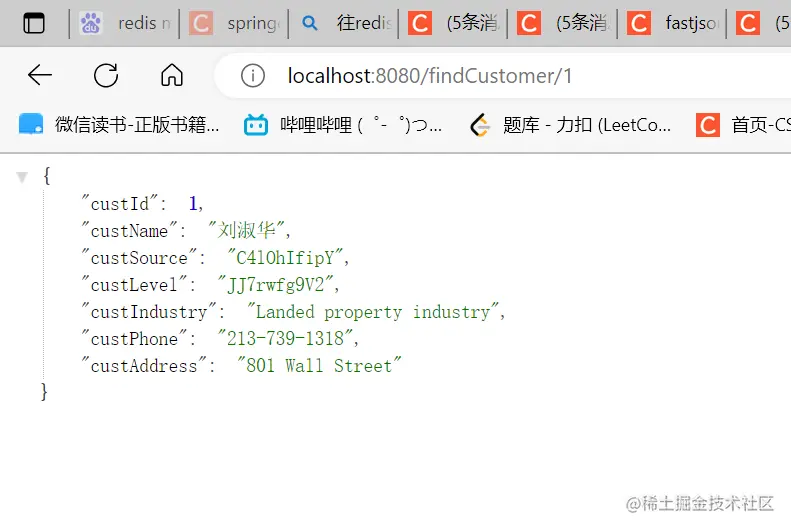Image resolution: width=791 pixels, height=530 pixels.
Task: Click the search magnifier favicon on 往redis tab
Action: tap(310, 23)
